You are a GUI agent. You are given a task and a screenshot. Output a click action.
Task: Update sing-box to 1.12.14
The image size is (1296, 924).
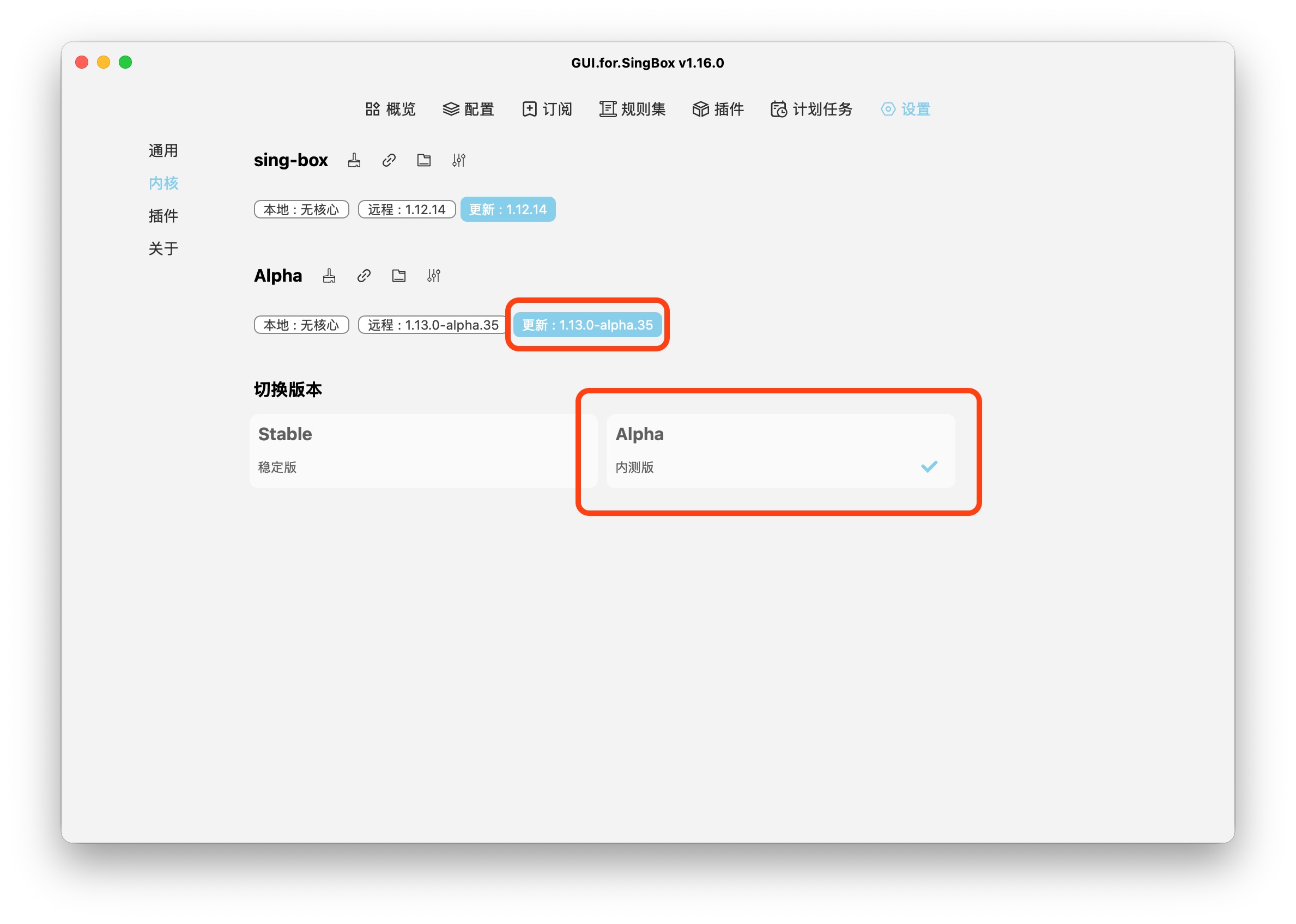(x=507, y=209)
